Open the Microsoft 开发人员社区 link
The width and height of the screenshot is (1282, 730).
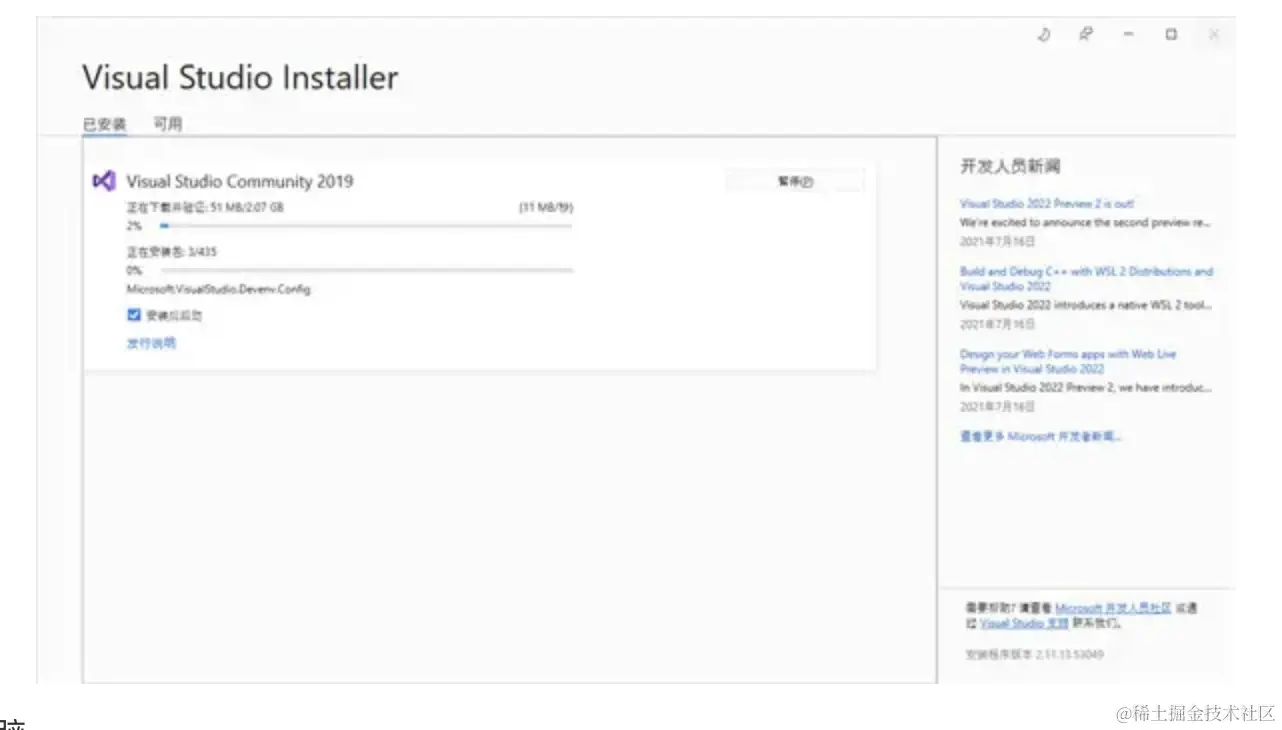[1113, 607]
